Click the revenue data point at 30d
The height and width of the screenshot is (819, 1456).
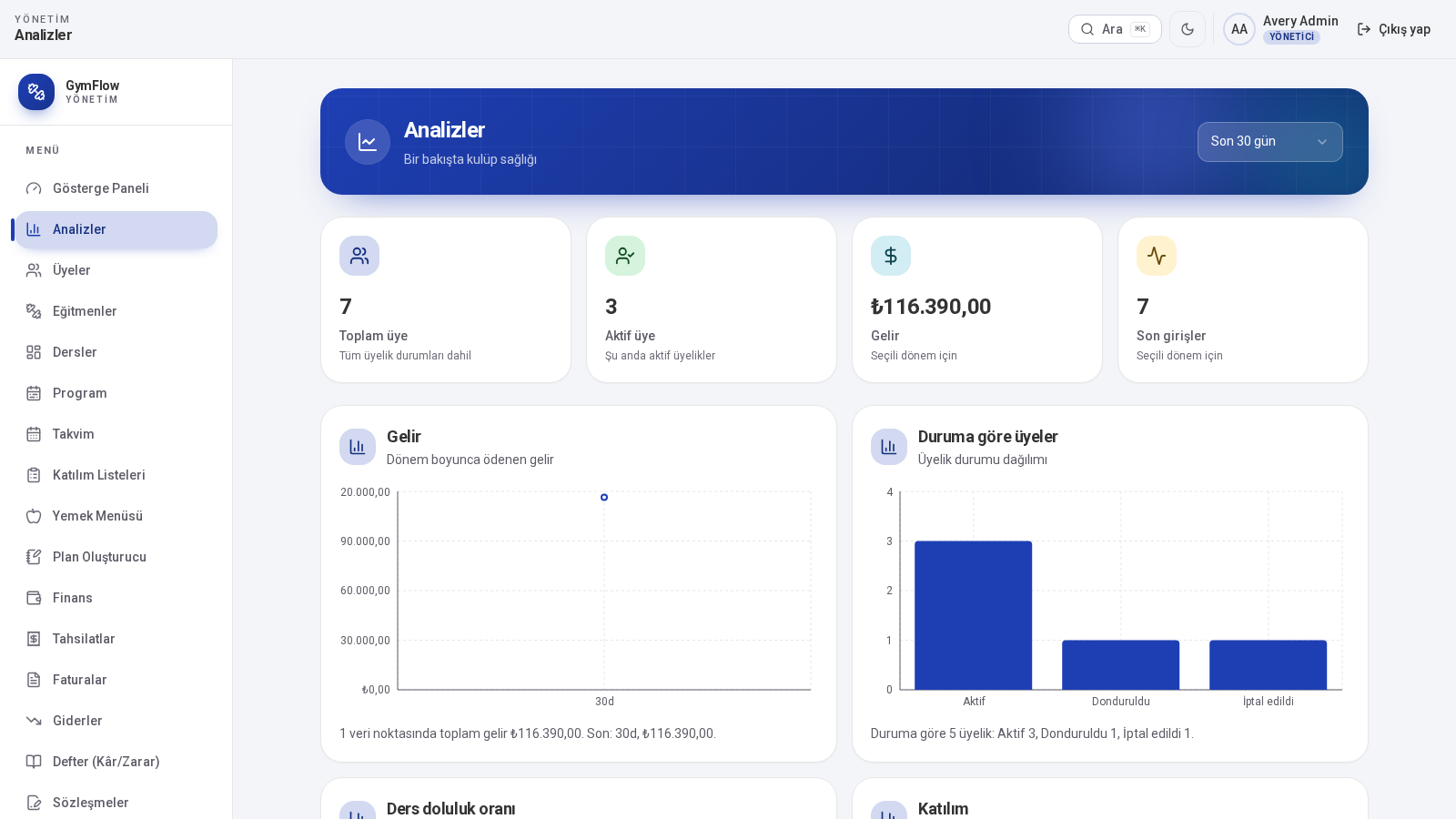click(604, 497)
